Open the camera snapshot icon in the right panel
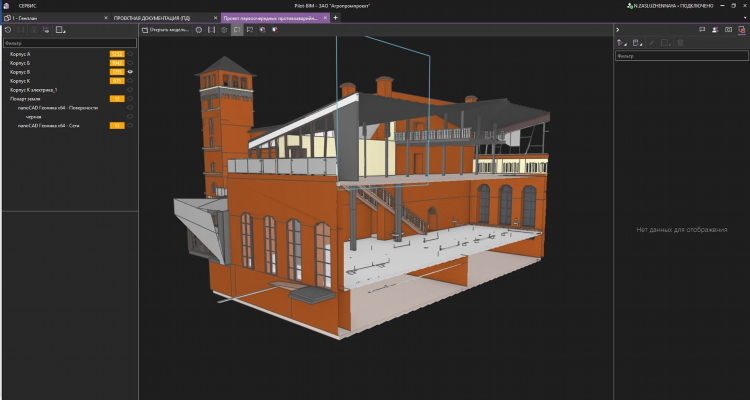This screenshot has height=400, width=750. click(728, 29)
